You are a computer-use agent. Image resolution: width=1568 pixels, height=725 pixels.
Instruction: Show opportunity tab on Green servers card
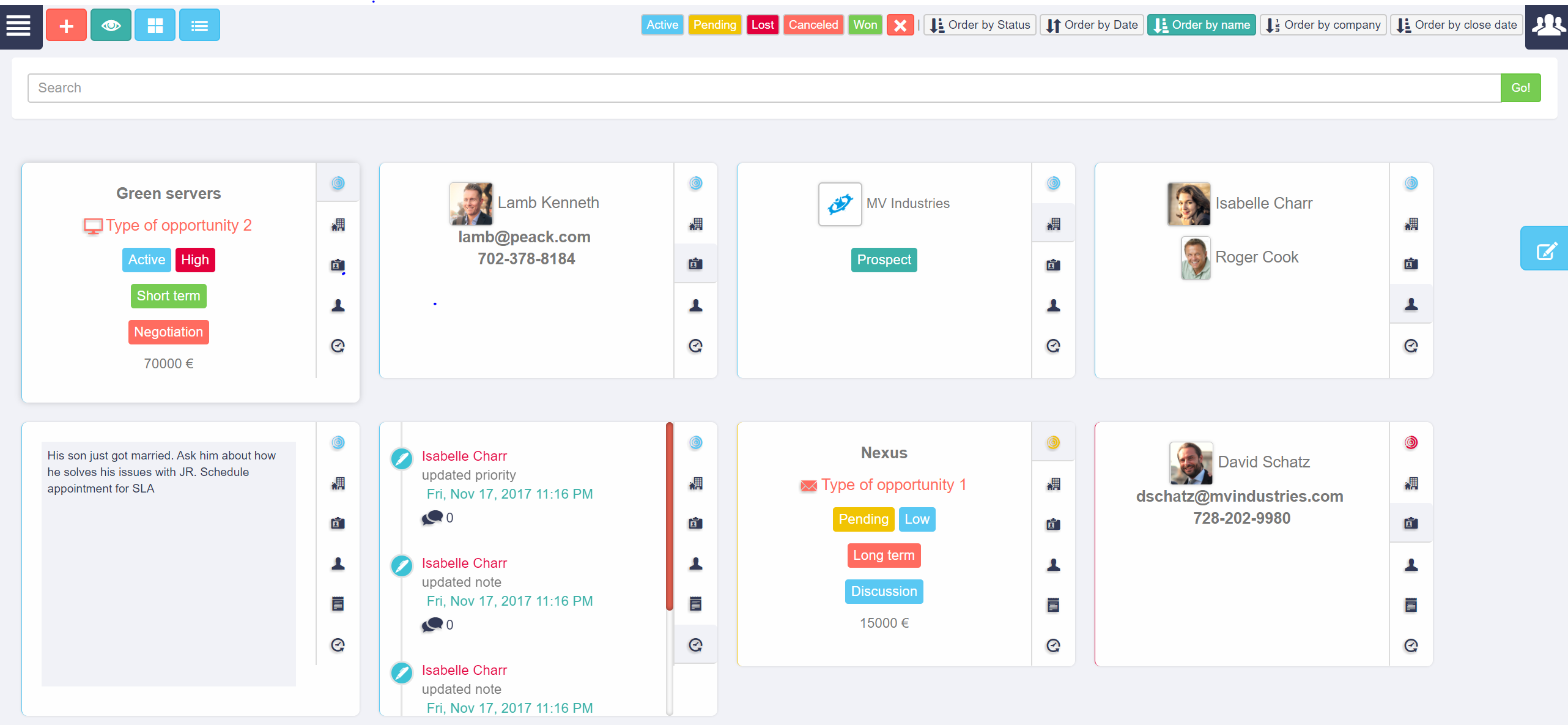pos(338,183)
